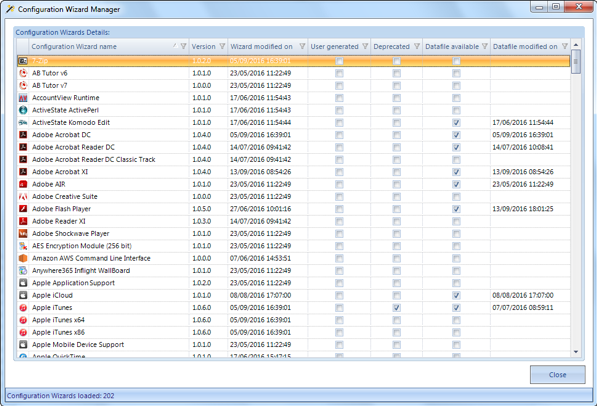Toggle Deprecated checkbox for Adobe AIR
Screen dimensions: 597x406
click(x=396, y=184)
